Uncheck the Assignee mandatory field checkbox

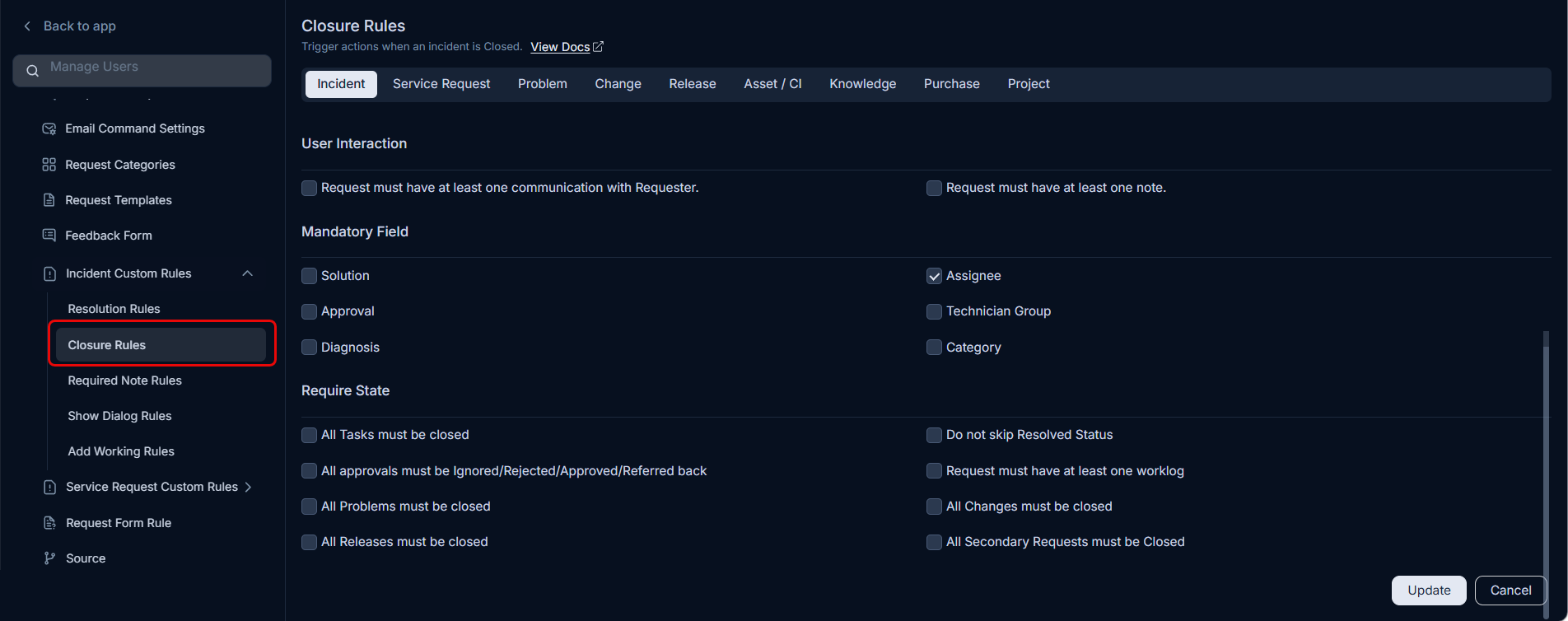click(935, 276)
